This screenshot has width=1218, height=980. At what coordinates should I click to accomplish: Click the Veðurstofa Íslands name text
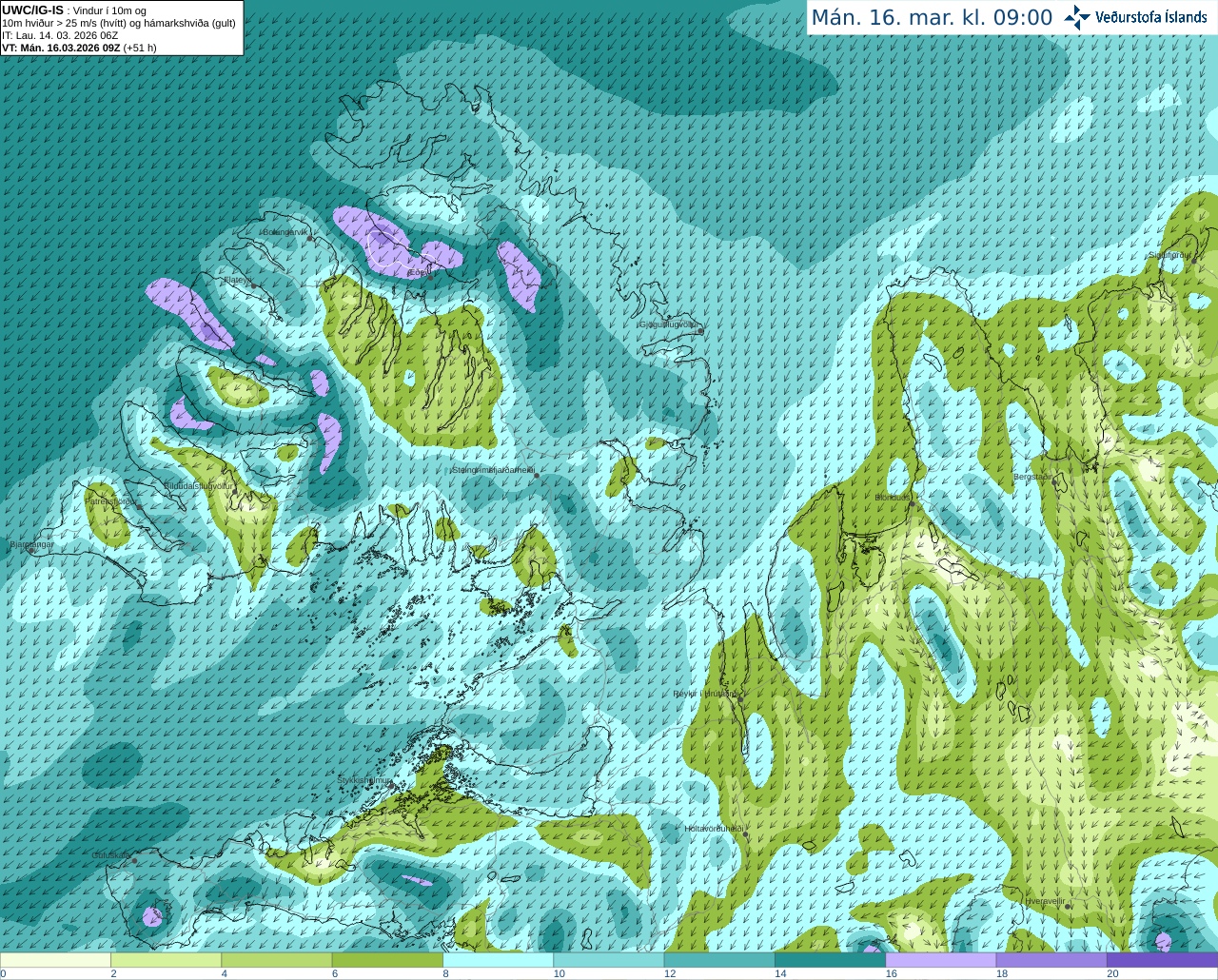point(1150,17)
